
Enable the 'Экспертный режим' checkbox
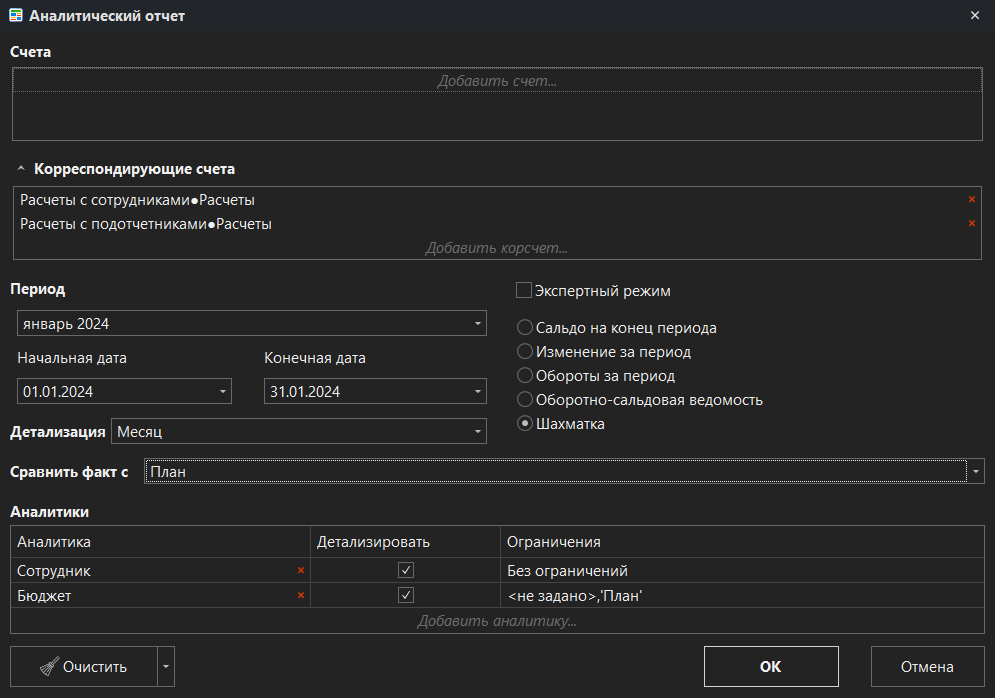[523, 290]
